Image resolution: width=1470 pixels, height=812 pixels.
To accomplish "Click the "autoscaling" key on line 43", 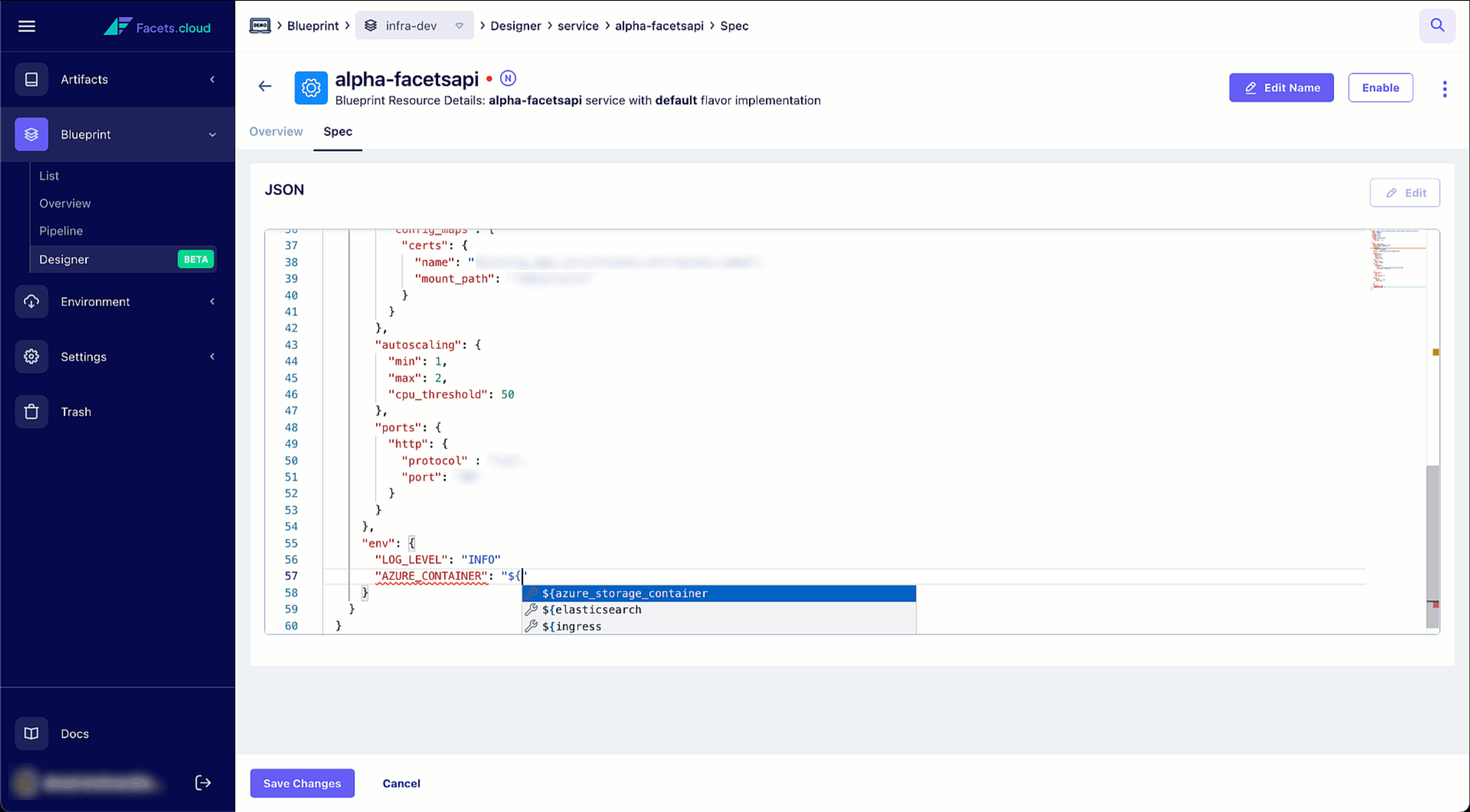I will [419, 345].
